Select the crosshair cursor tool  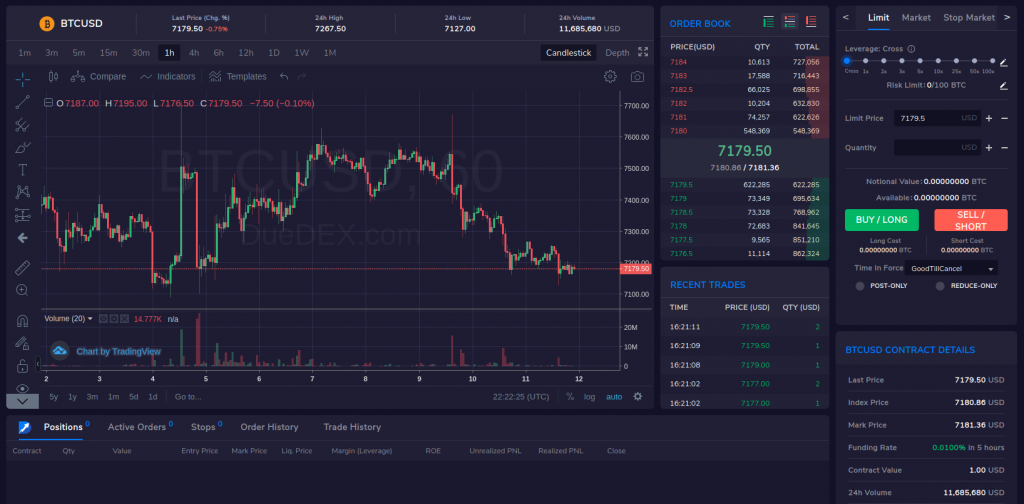point(22,80)
